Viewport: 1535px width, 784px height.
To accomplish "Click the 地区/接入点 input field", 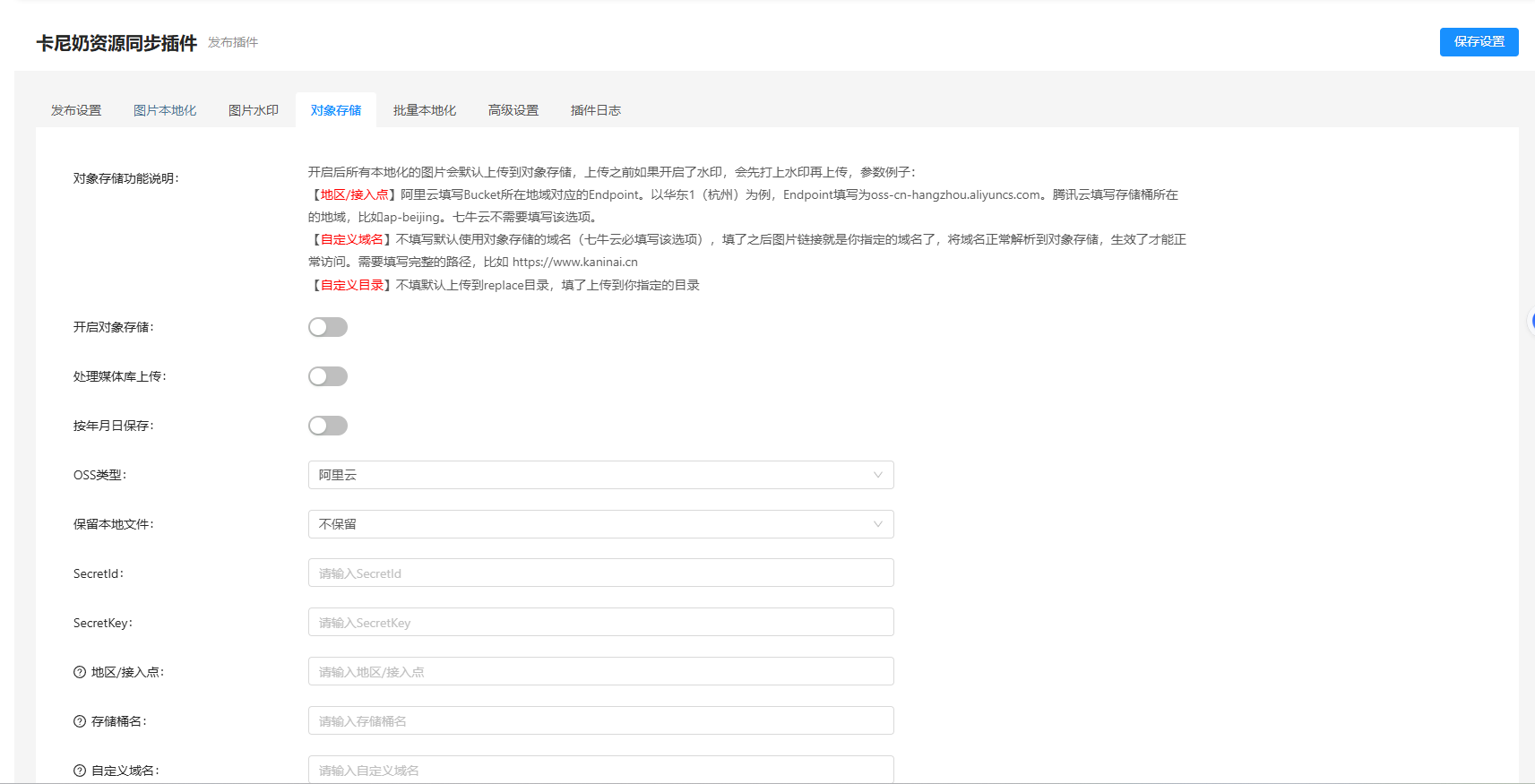I will [x=600, y=672].
